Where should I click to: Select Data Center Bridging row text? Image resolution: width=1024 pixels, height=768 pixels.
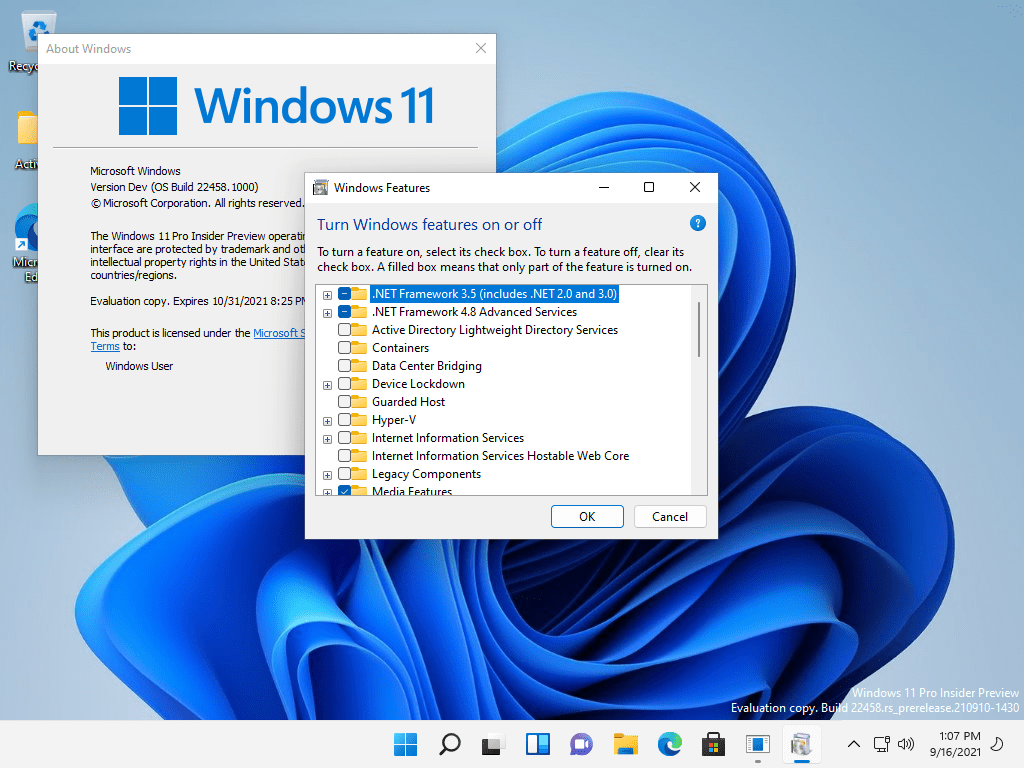(426, 366)
